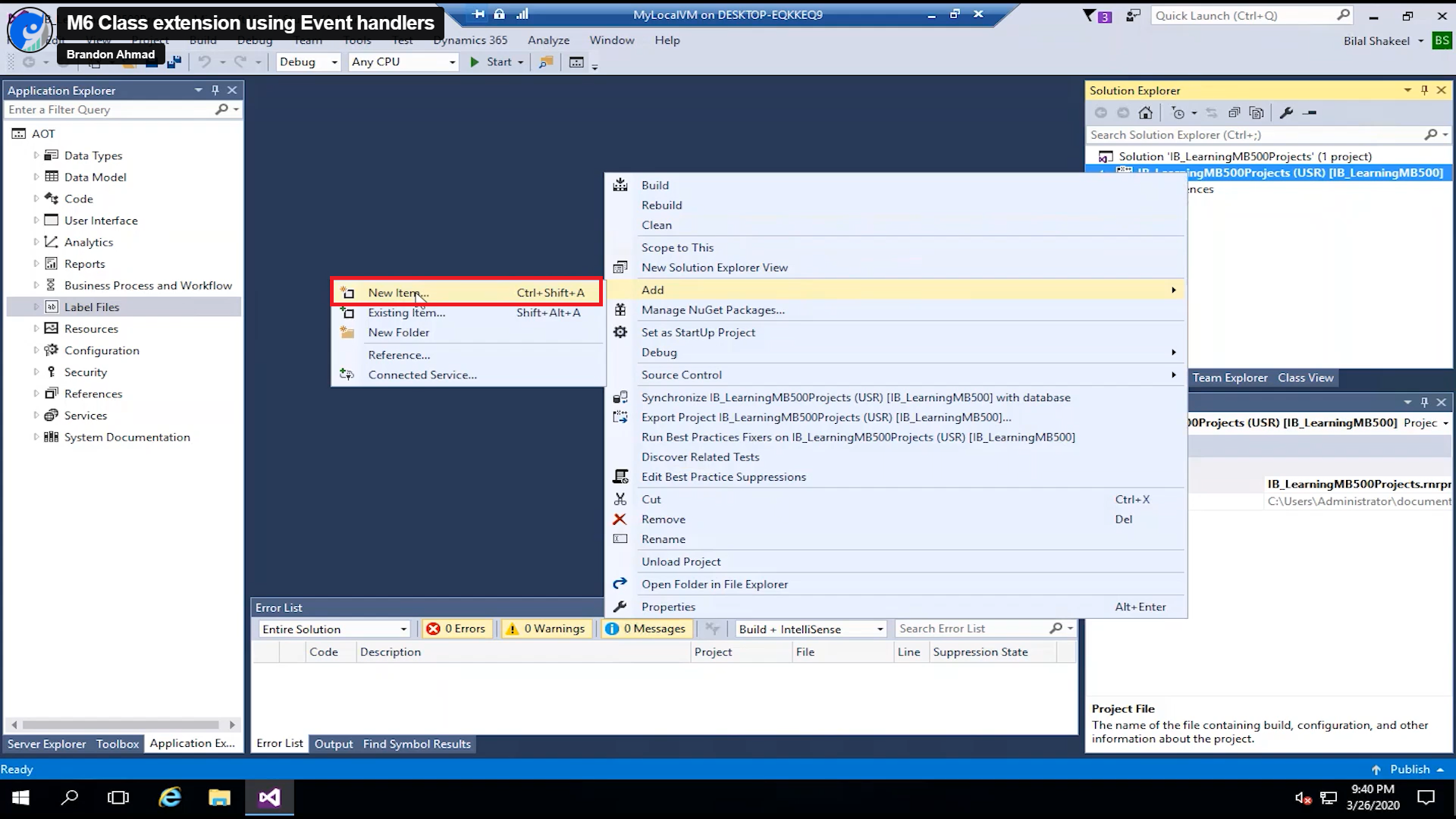Open the Entire Solution scope dropdown
Screen dimensions: 1456x819
pos(334,629)
